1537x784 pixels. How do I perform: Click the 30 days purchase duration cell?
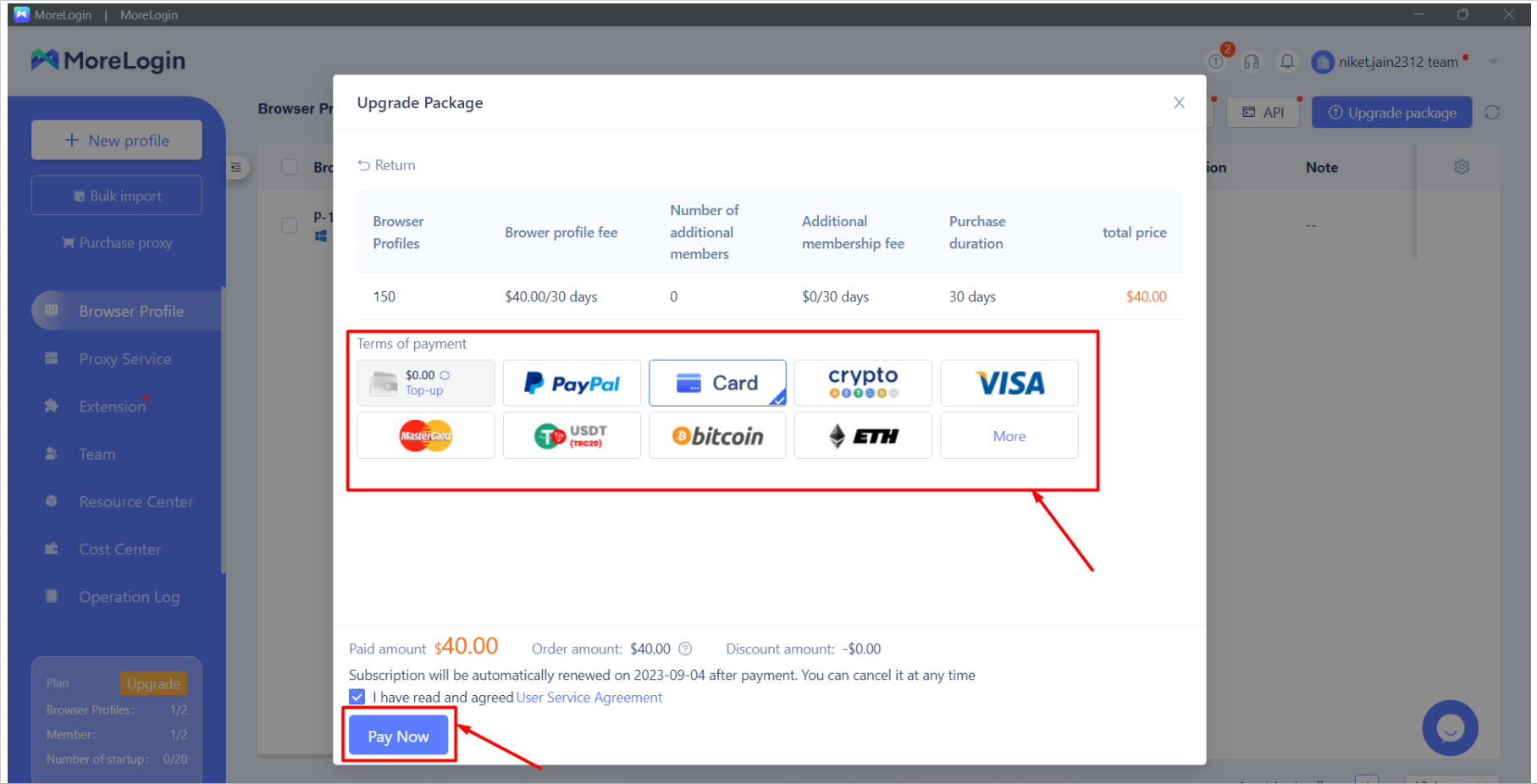coord(972,296)
